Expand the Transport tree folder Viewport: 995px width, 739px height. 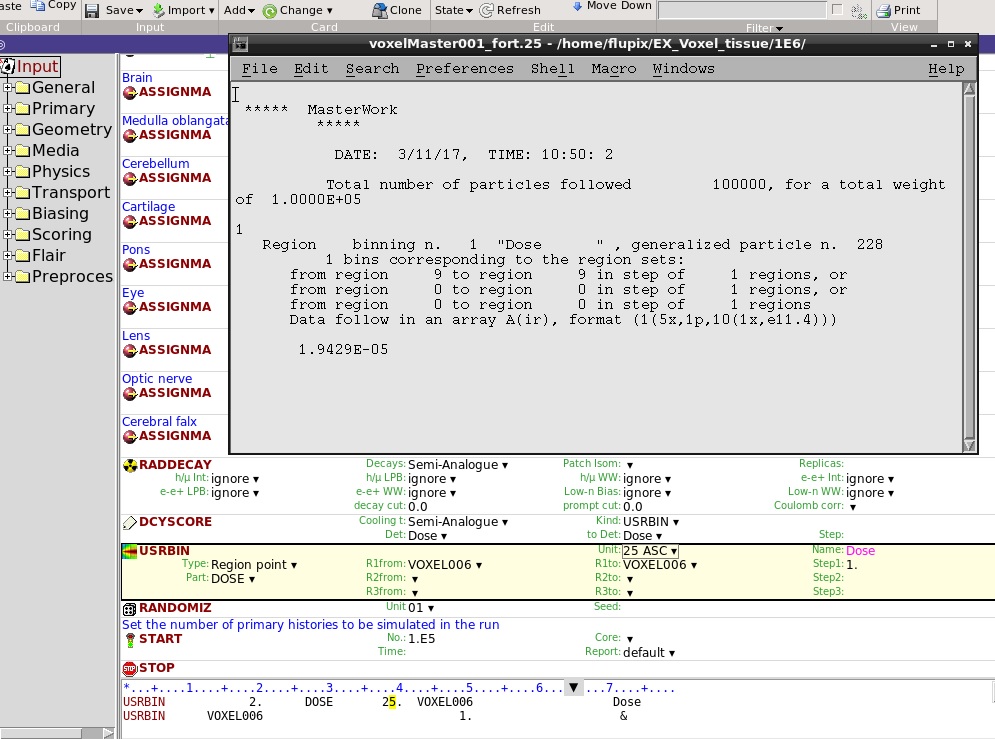8,192
